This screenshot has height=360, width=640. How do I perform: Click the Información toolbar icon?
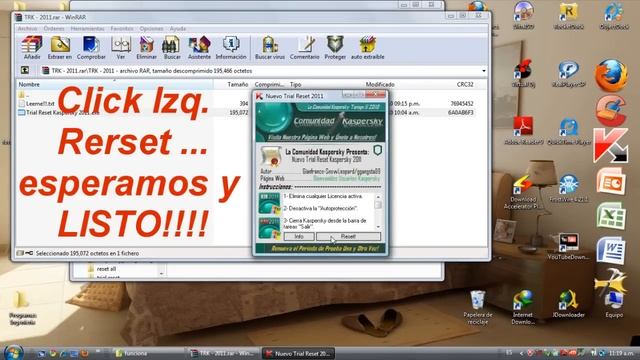pos(231,48)
